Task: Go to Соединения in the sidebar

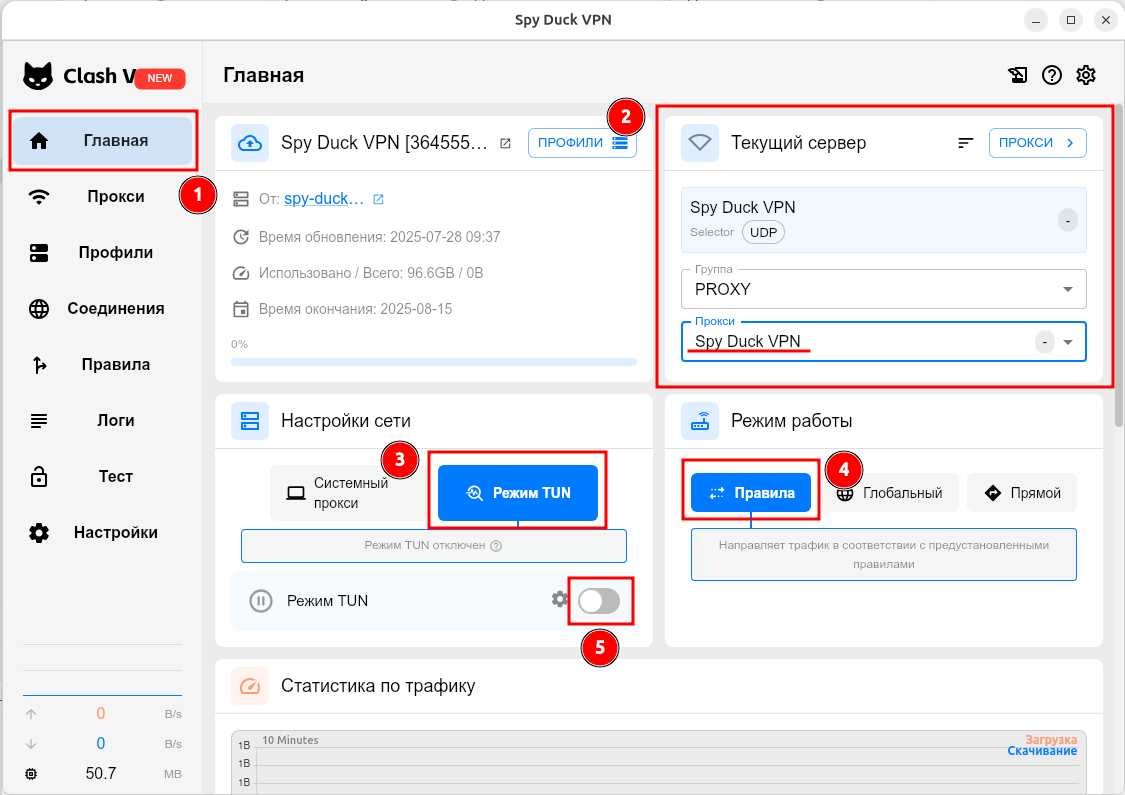Action: click(115, 309)
